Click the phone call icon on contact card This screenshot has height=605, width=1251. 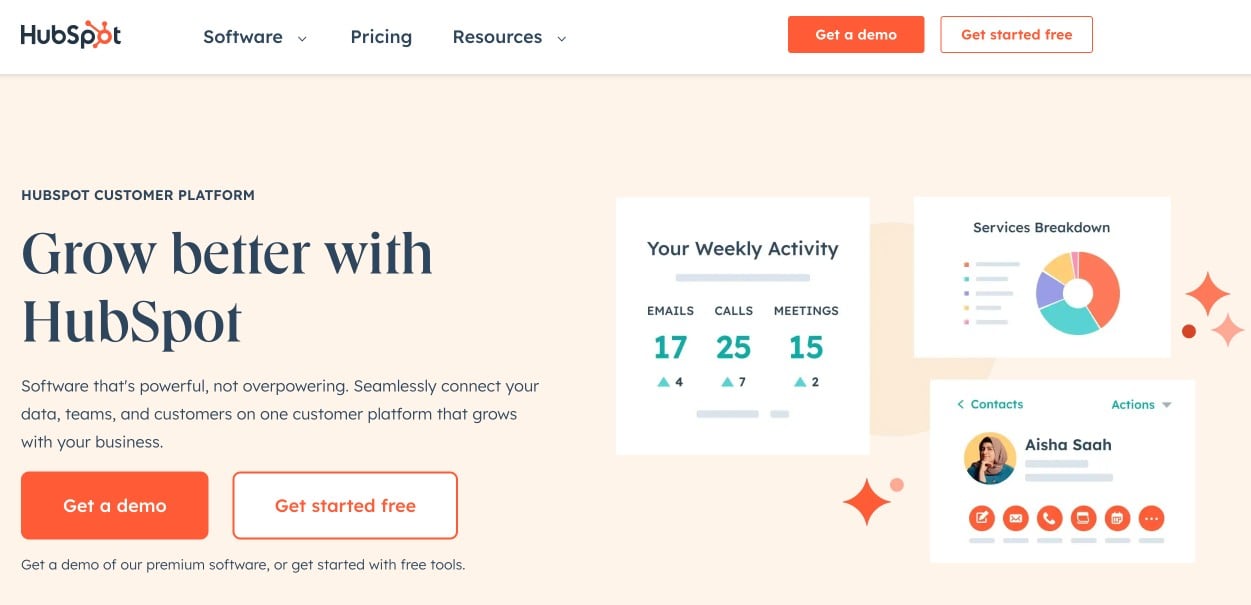point(1049,518)
